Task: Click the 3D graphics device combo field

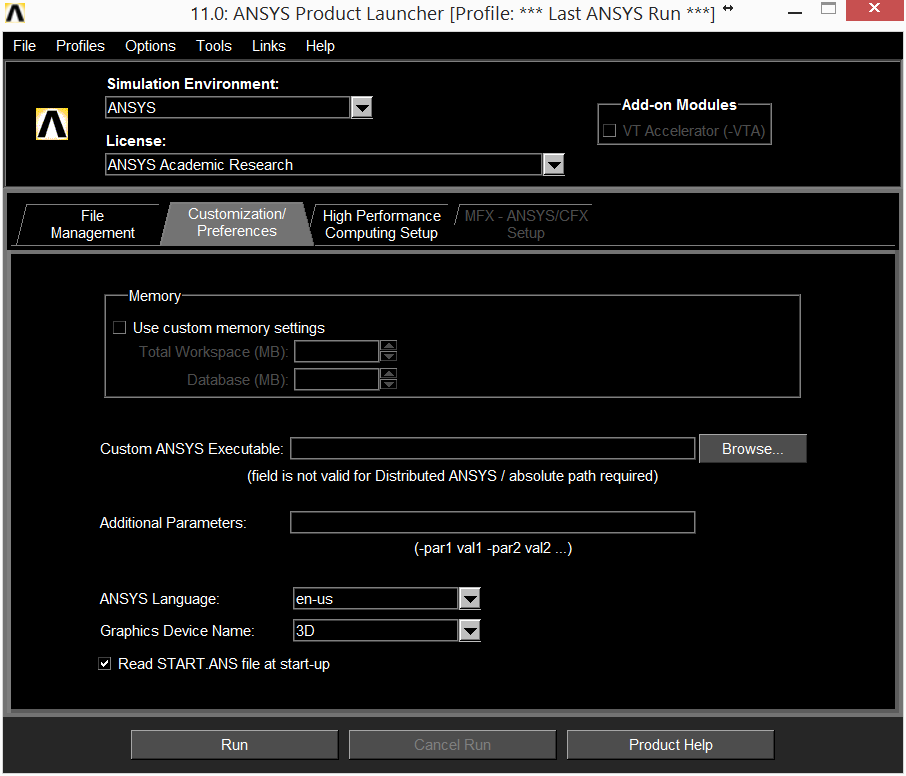Action: 376,630
